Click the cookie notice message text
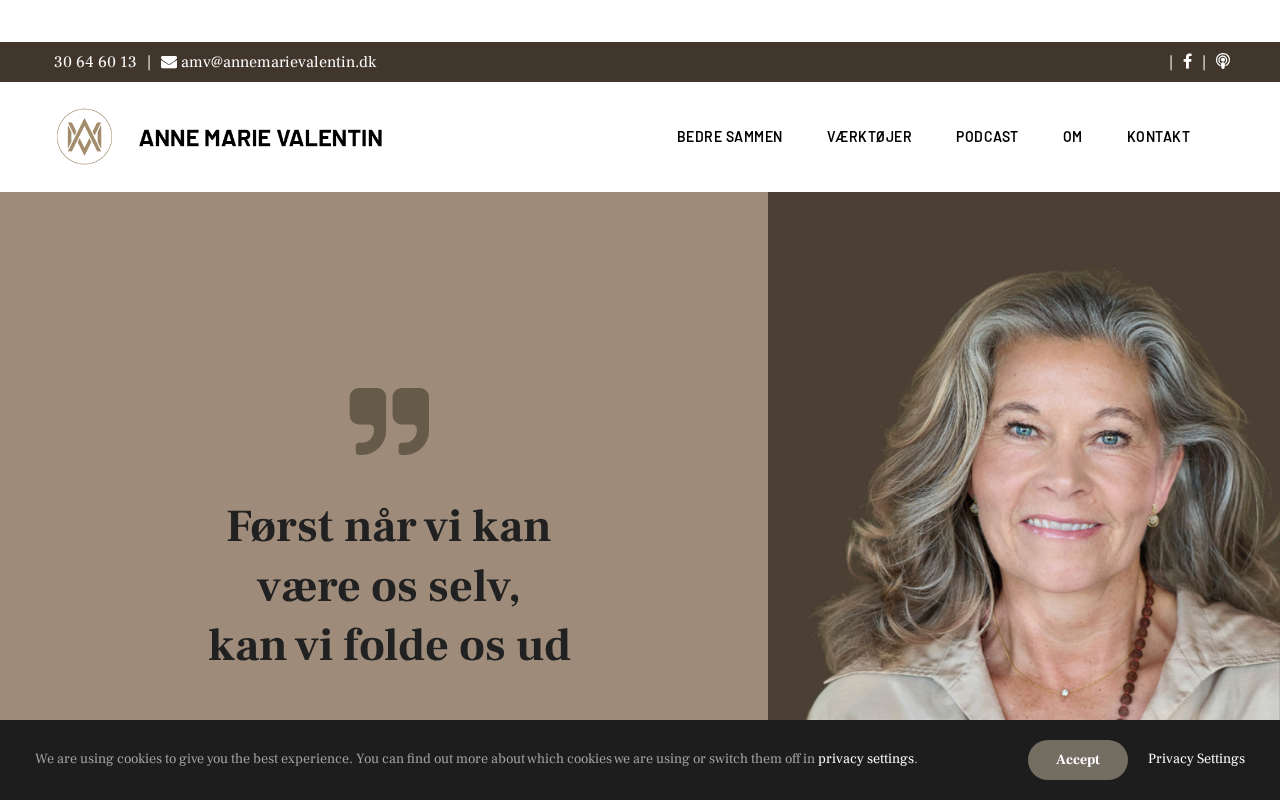Screen dimensions: 1280x800 476,759
